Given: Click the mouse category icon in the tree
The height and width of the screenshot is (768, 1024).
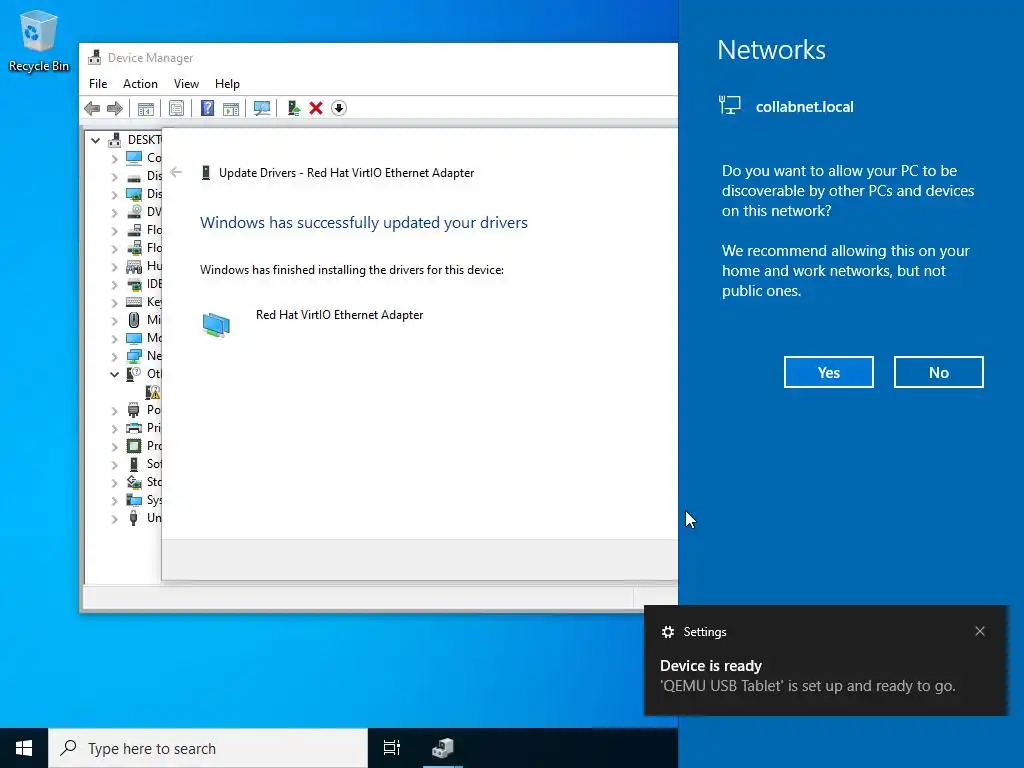Looking at the screenshot, I should [134, 320].
